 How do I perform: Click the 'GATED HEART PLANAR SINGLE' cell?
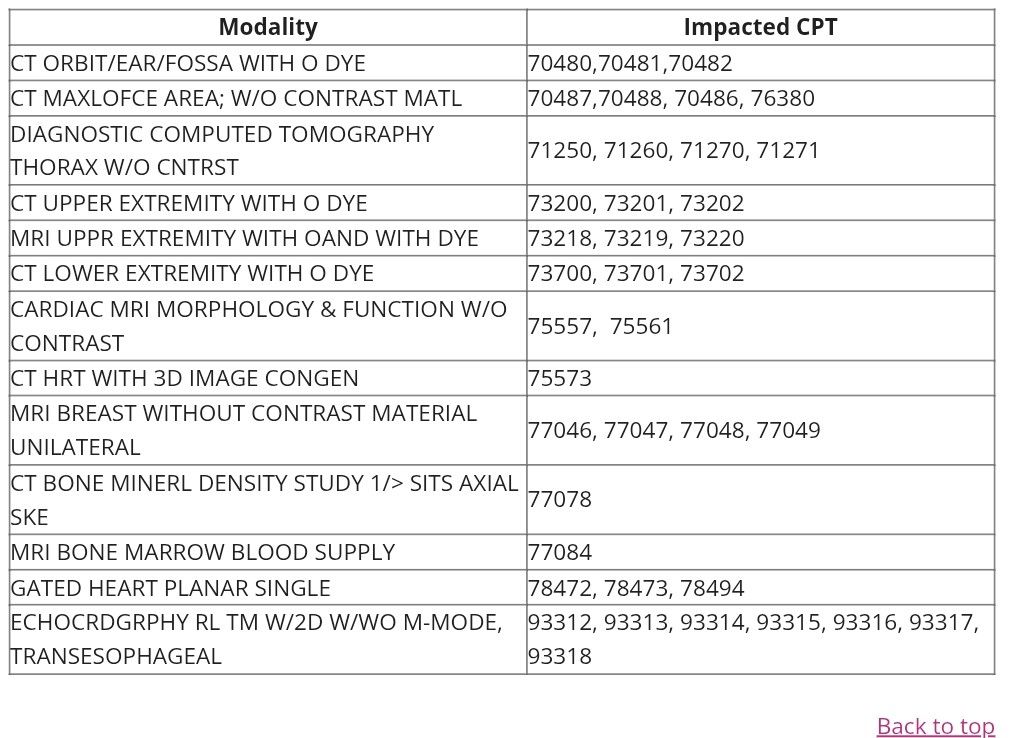tap(170, 588)
